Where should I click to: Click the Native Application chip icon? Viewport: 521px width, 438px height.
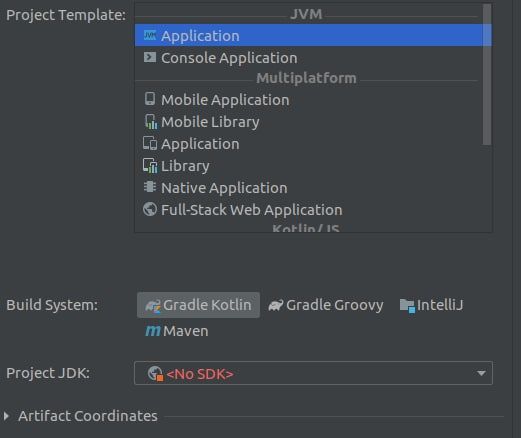[150, 187]
